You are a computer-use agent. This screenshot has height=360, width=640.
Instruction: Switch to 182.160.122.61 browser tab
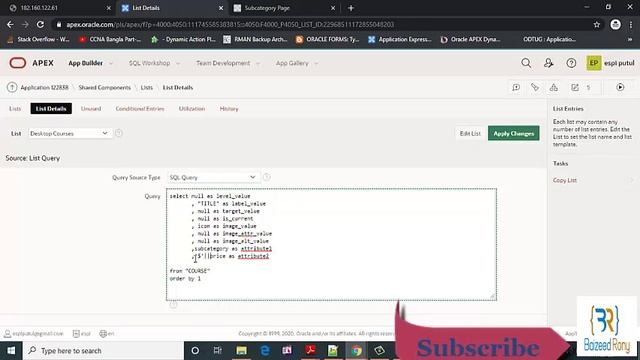point(60,8)
